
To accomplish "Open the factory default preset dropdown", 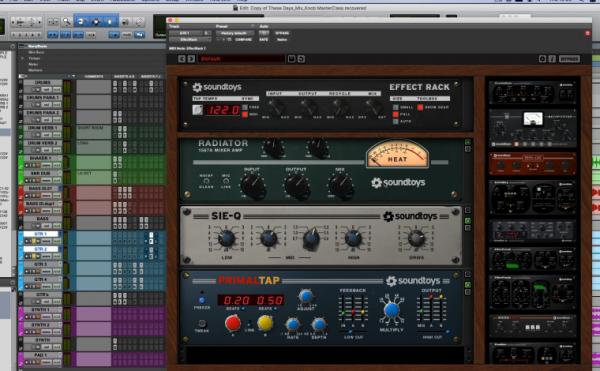I will (234, 33).
